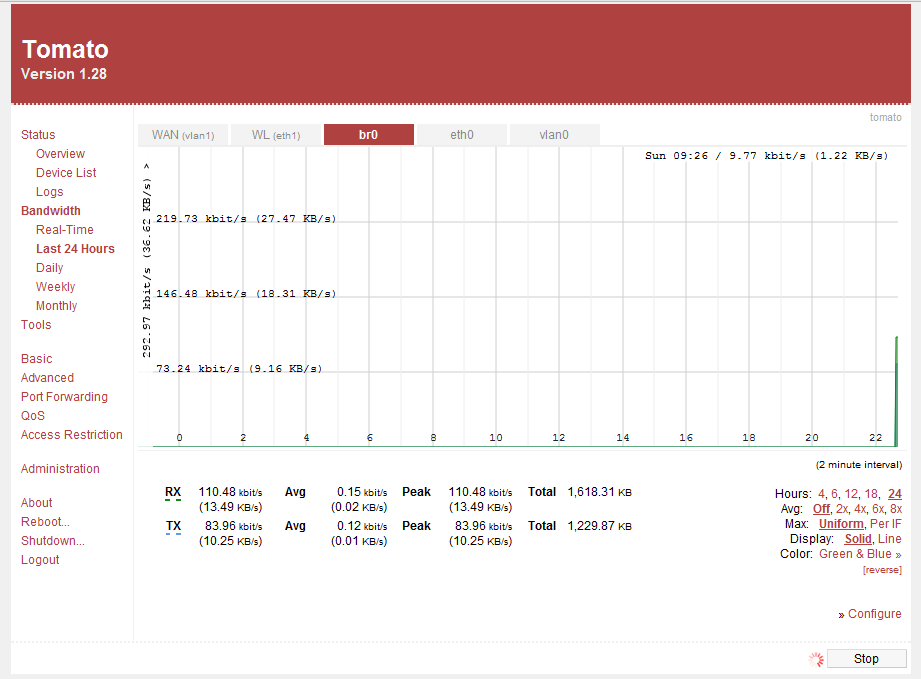This screenshot has width=921, height=679.
Task: Expand the Tools sidebar section
Action: (36, 325)
